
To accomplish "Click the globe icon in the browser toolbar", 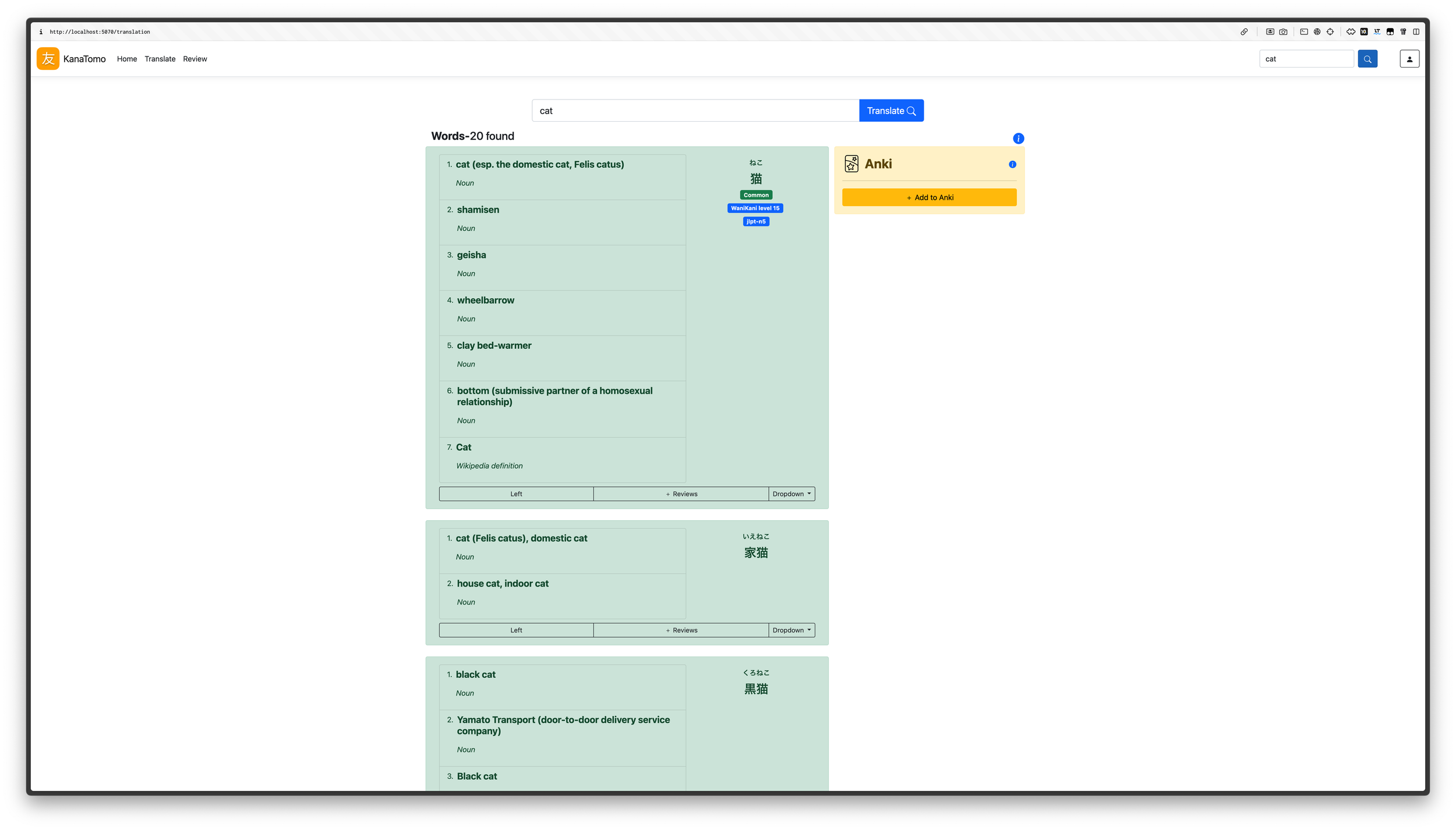I will tap(1317, 31).
